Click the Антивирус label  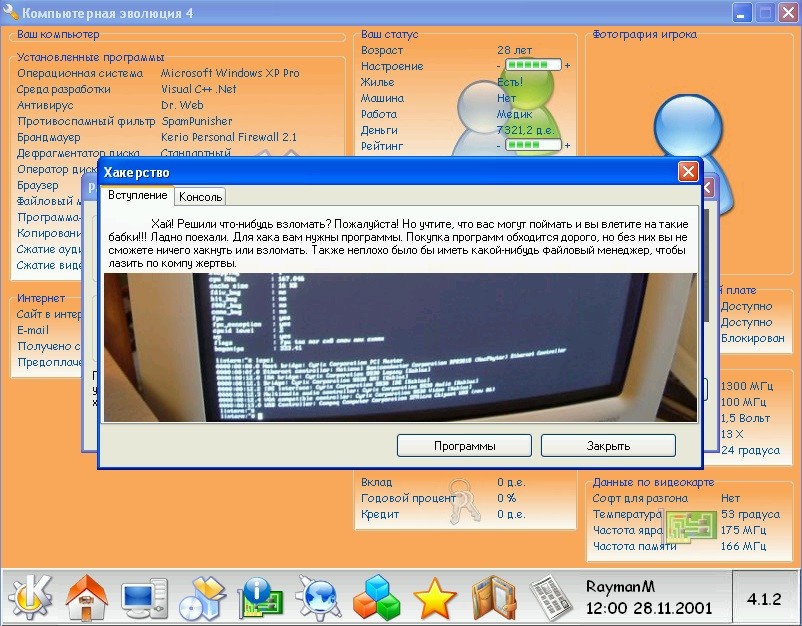click(45, 105)
